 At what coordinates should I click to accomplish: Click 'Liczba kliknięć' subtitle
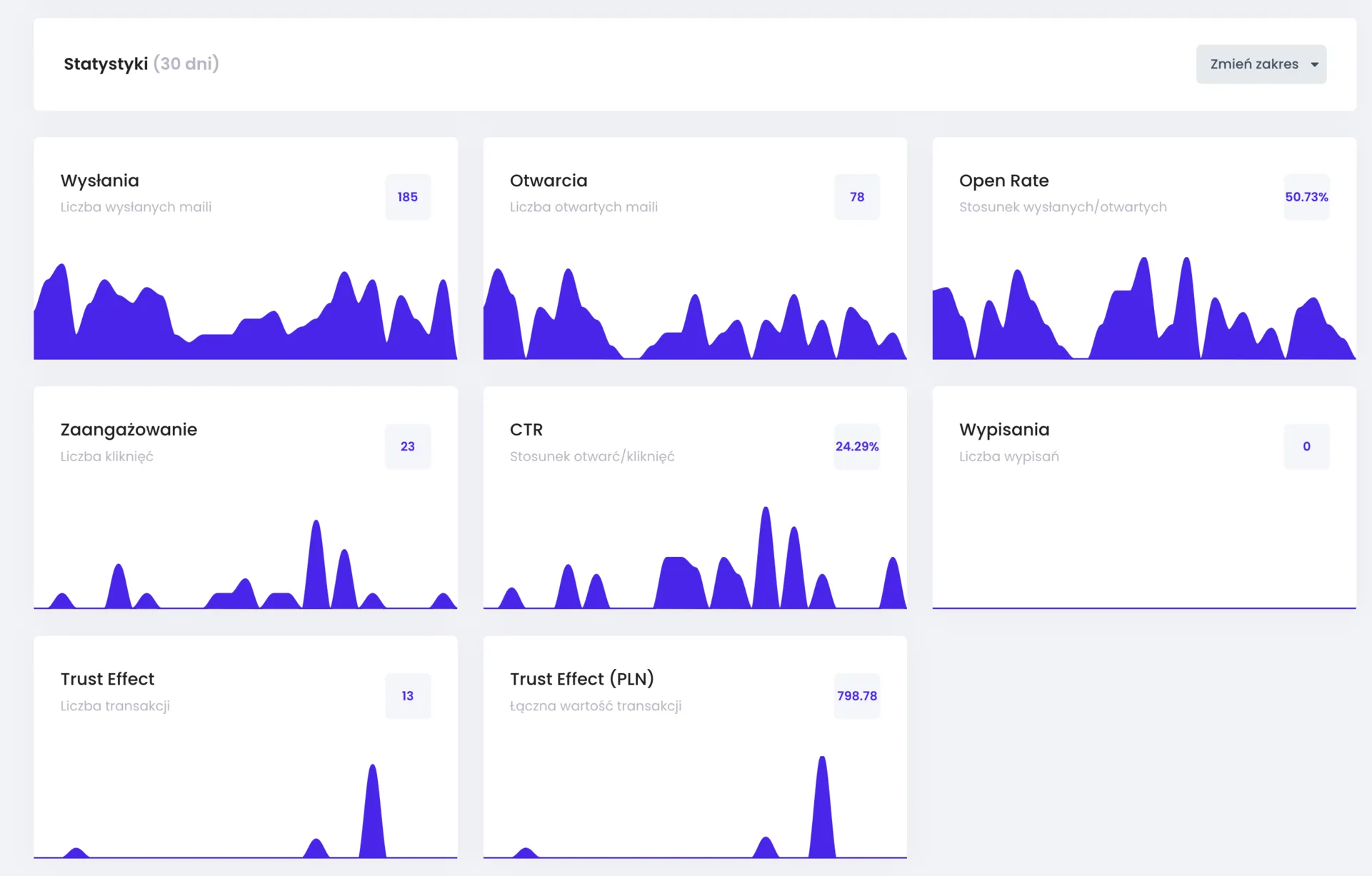[107, 457]
